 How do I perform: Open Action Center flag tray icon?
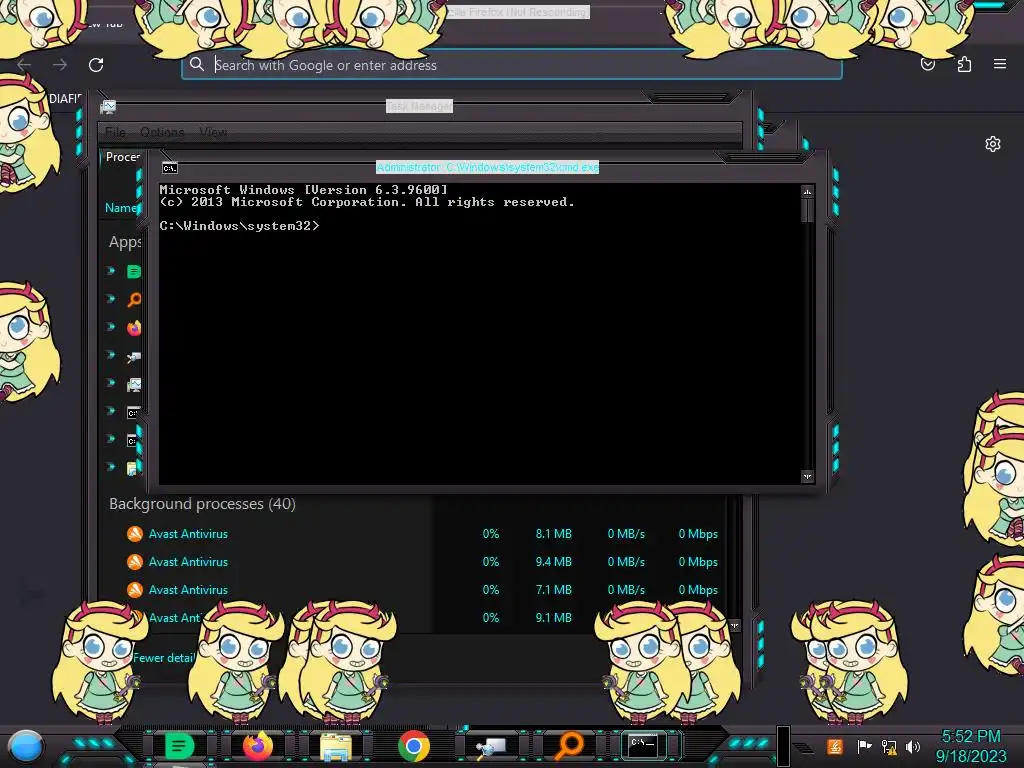[864, 746]
